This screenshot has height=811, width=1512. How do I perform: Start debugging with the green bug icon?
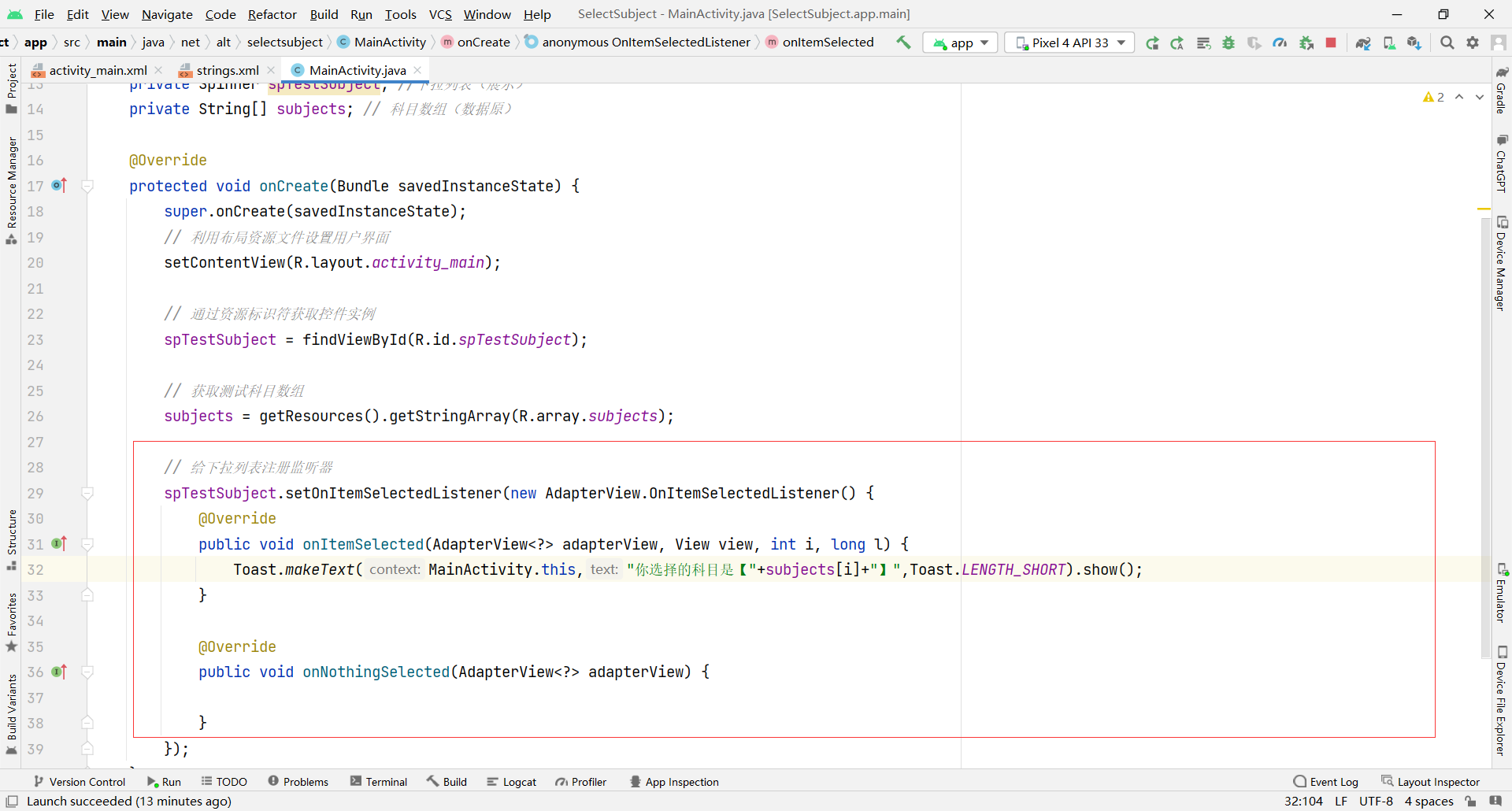[x=1228, y=43]
